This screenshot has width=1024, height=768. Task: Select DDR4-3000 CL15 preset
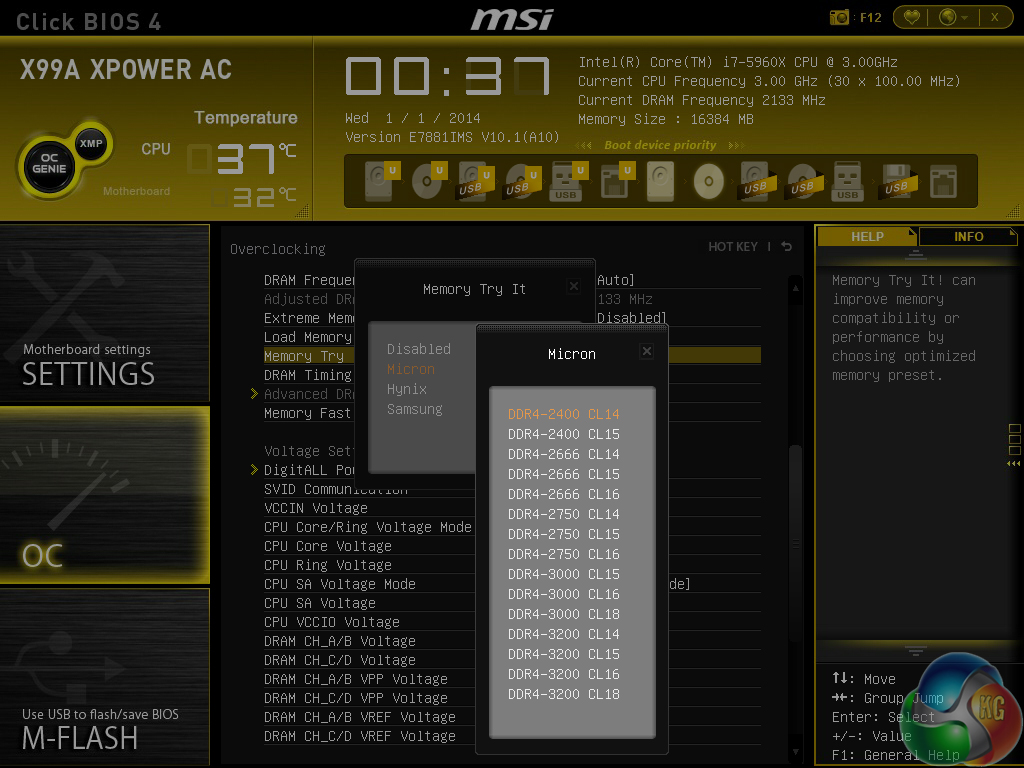click(x=564, y=574)
